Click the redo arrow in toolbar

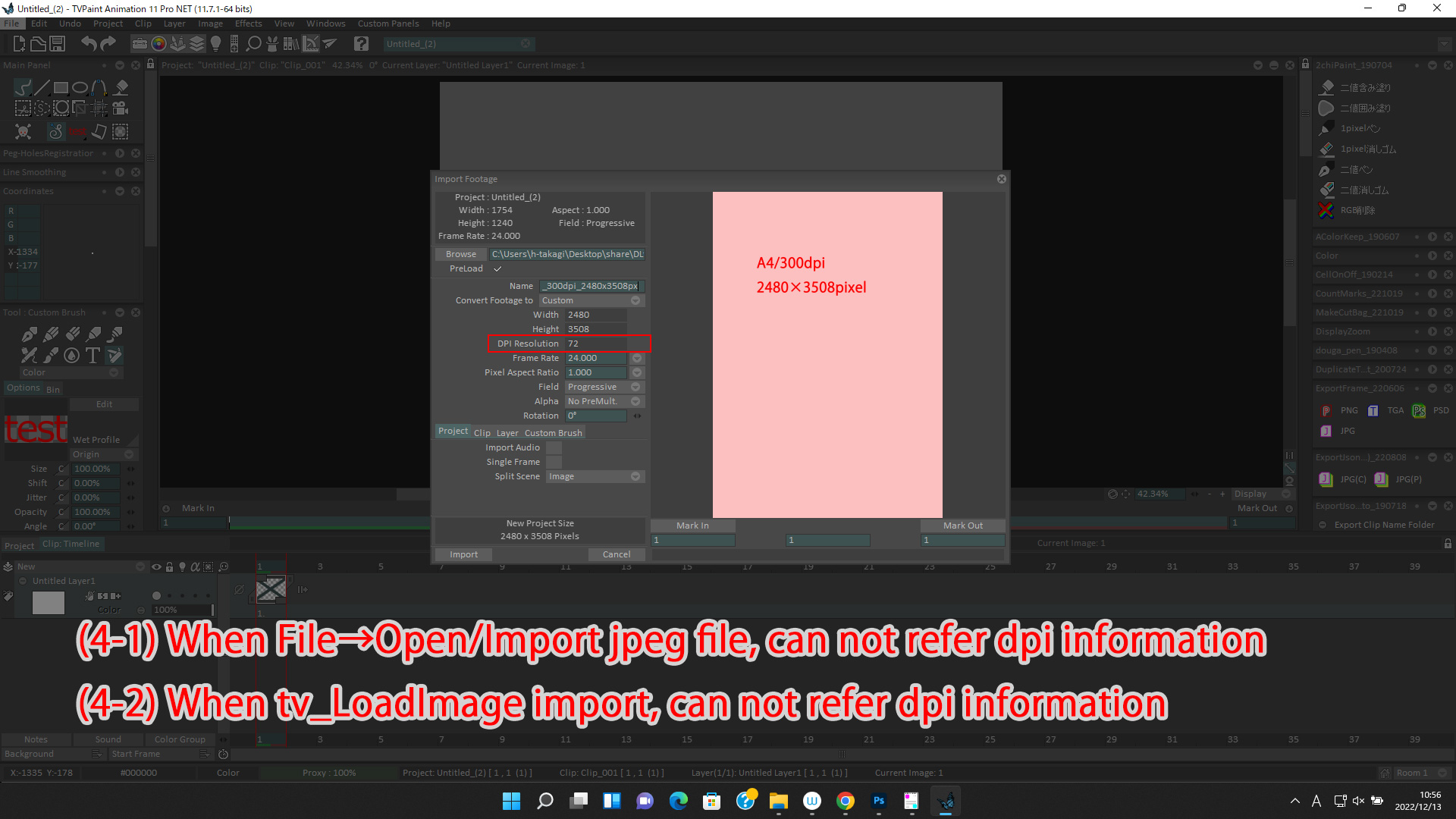108,44
